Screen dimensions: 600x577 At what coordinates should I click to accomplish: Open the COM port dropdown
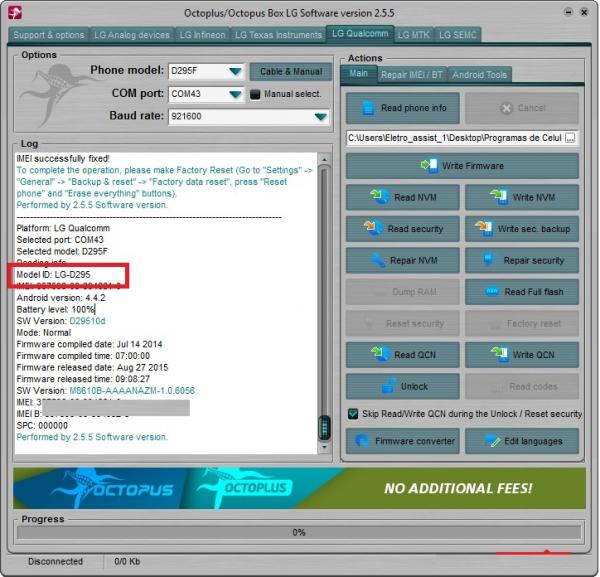point(234,94)
